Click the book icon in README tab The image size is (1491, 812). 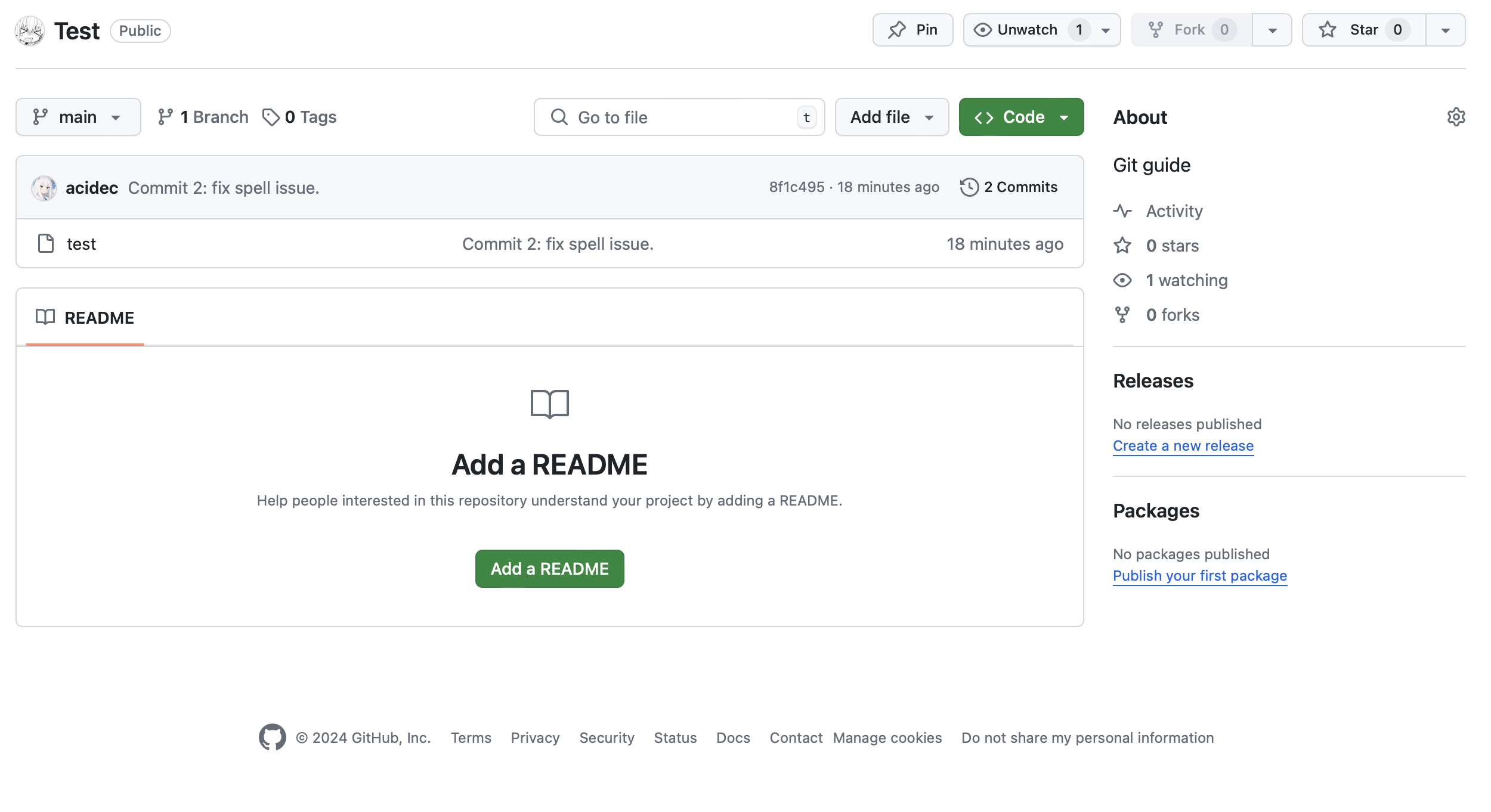[x=45, y=317]
